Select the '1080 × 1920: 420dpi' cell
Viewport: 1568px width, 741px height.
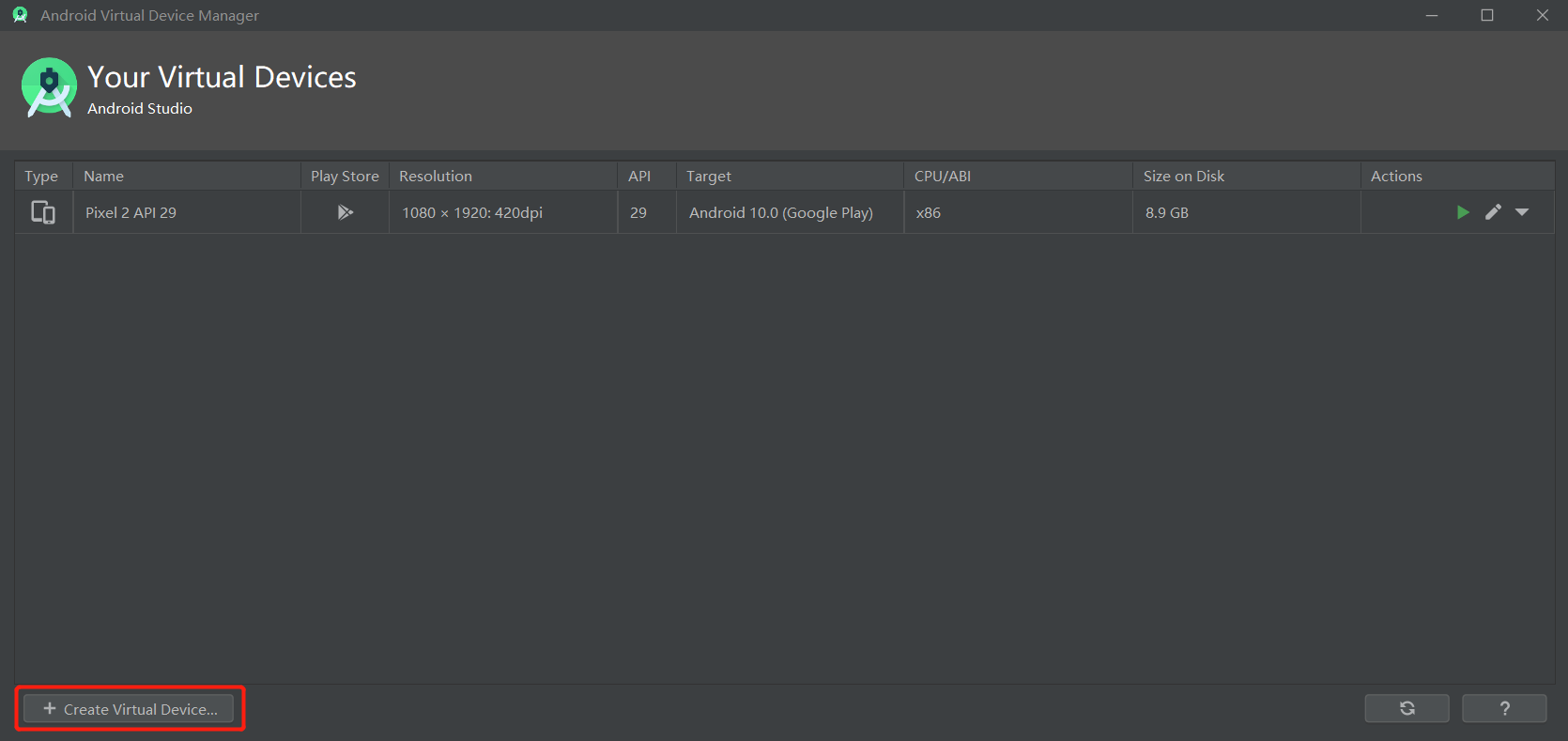[503, 212]
